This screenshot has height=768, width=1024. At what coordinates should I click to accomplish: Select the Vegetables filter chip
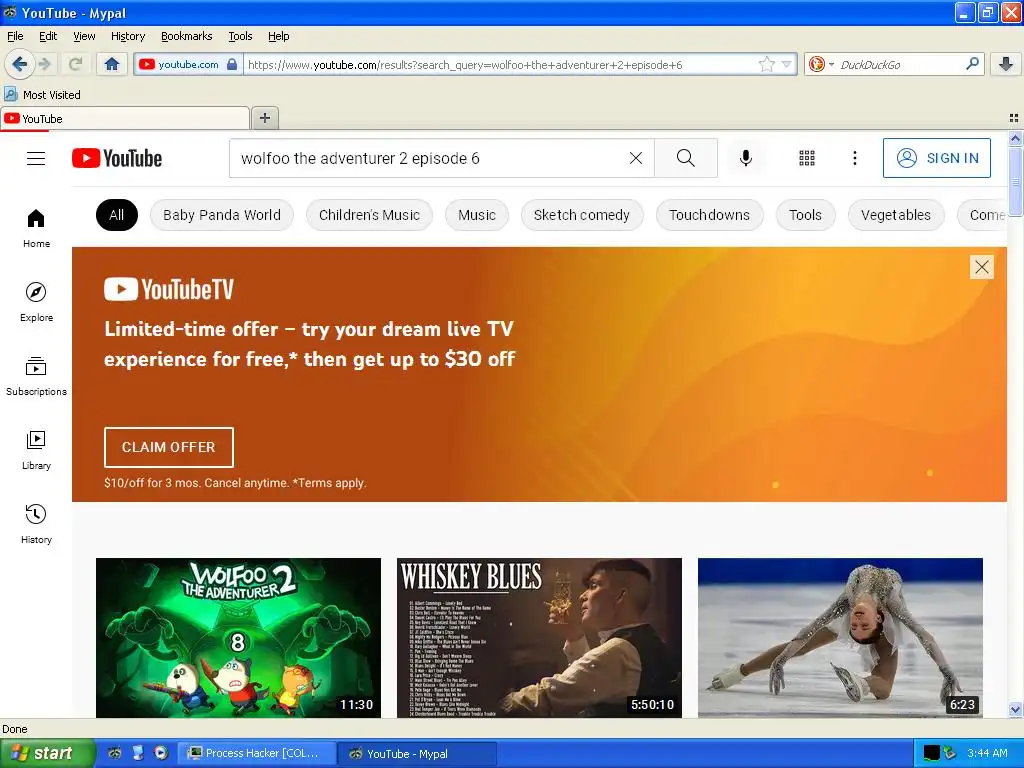pyautogui.click(x=896, y=215)
